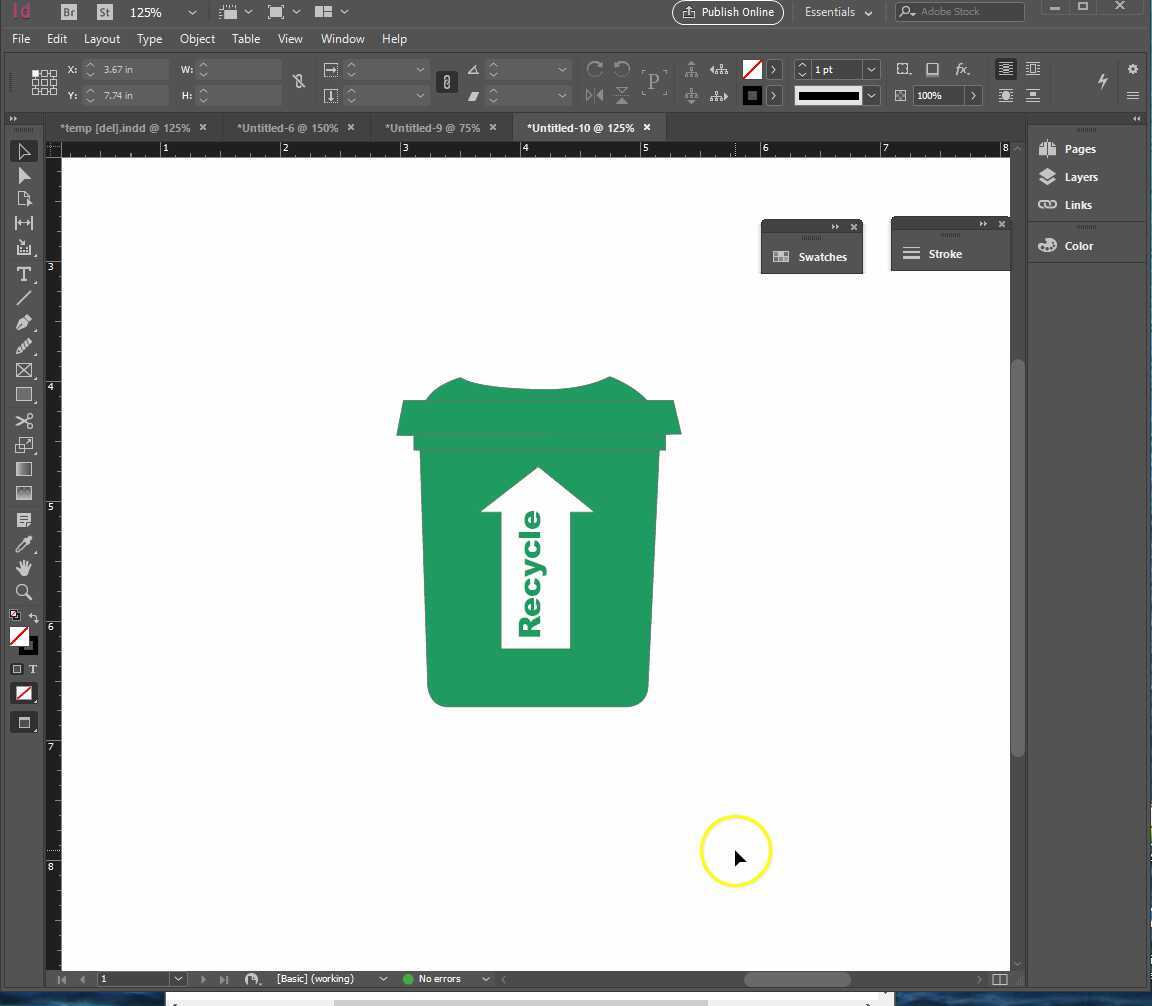
Task: Open the Links panel
Action: tap(1078, 204)
